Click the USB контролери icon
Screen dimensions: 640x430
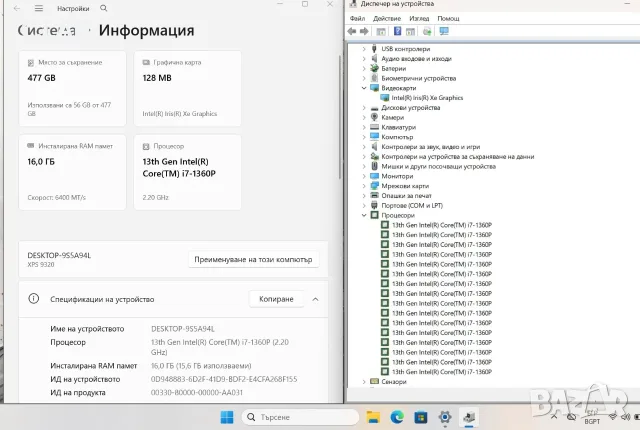374,49
